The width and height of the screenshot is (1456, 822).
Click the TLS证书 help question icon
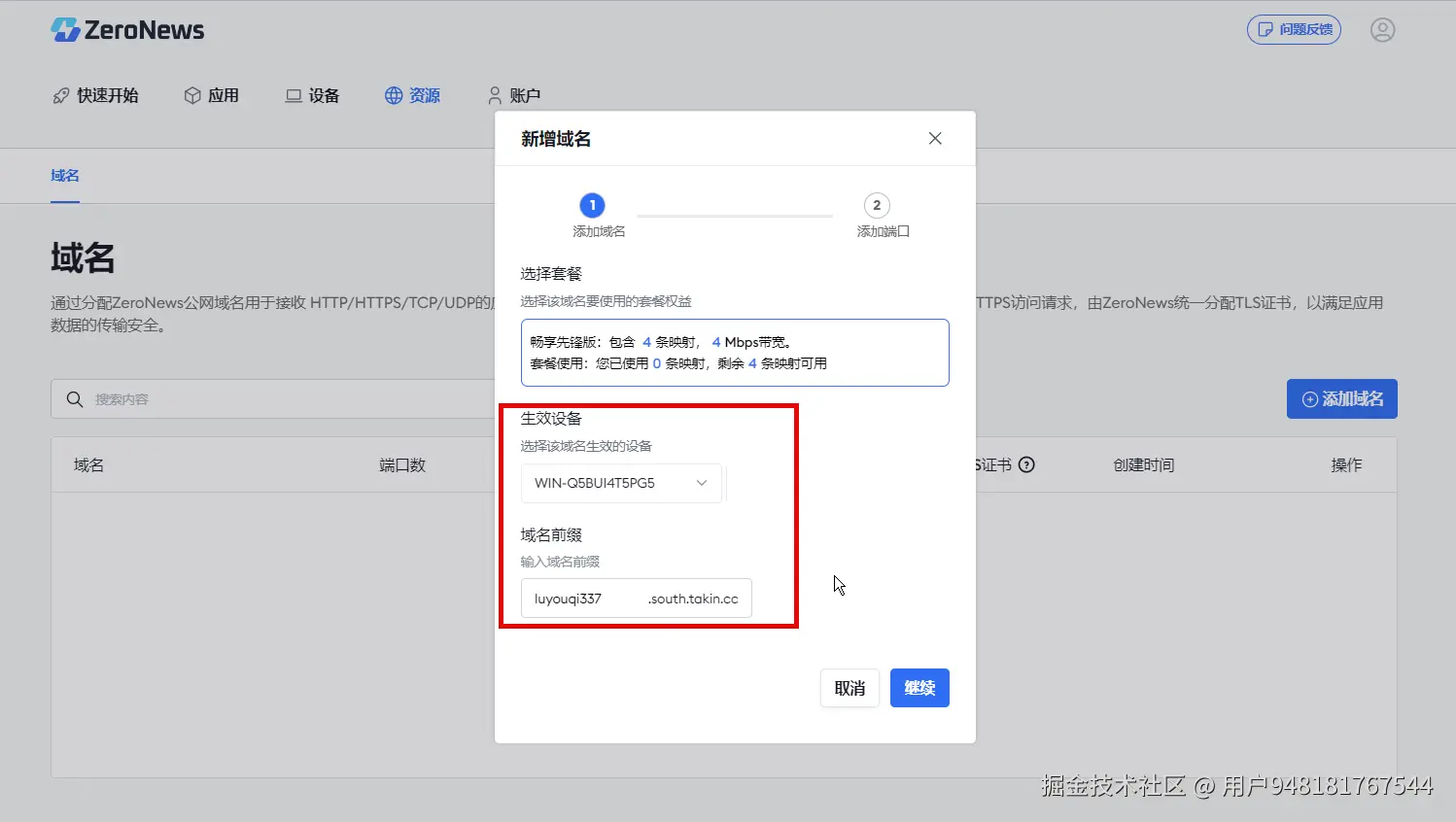tap(1026, 464)
